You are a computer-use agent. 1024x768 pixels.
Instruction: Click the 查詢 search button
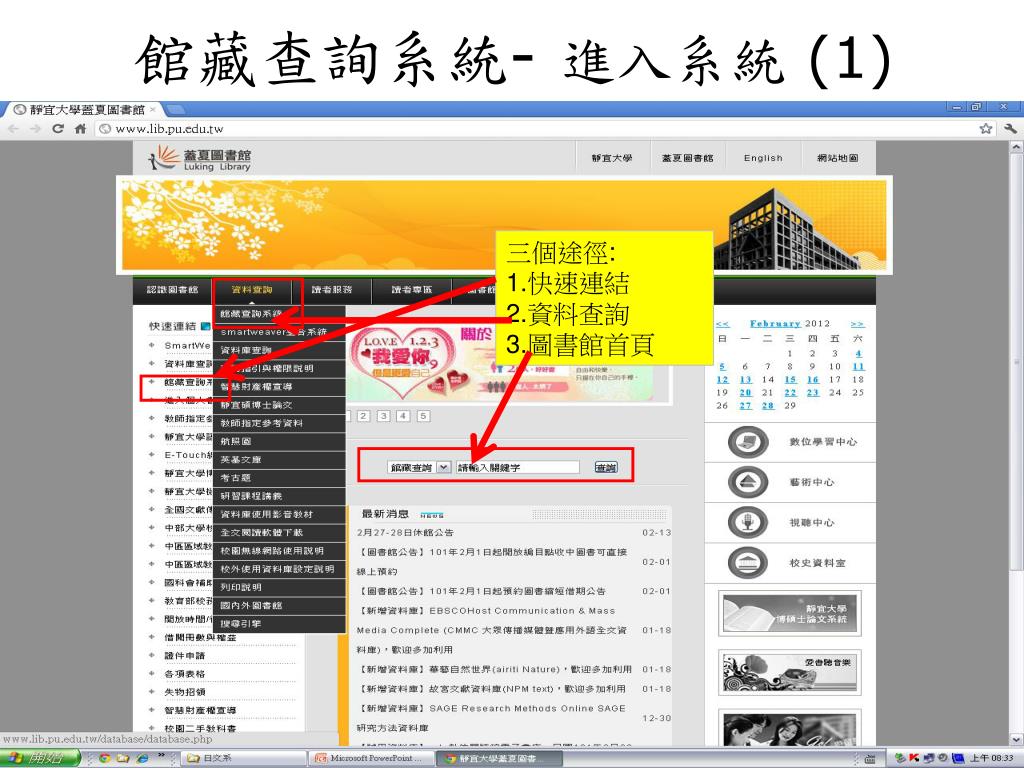[x=606, y=468]
